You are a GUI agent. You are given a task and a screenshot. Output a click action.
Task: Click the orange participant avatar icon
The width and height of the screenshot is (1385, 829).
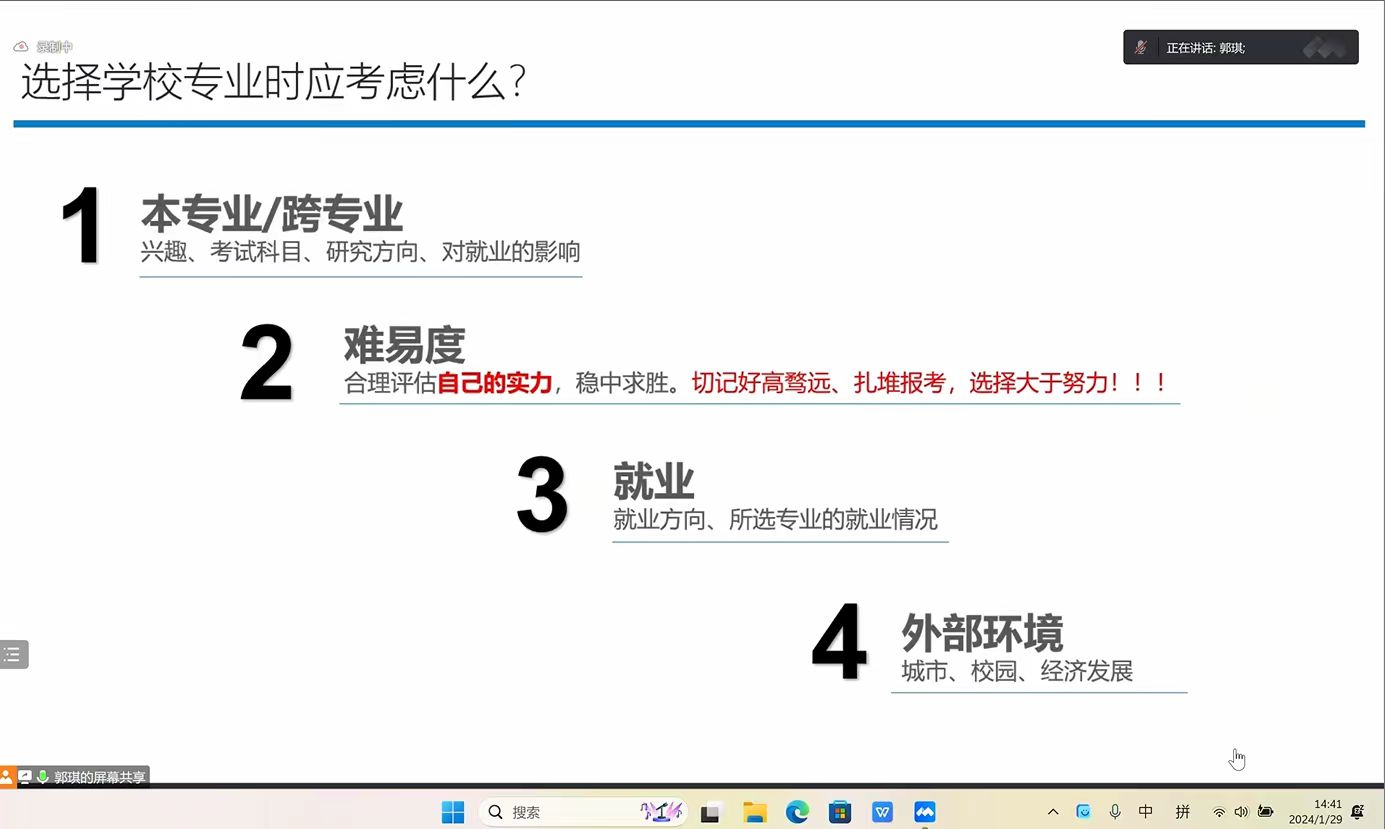click(7, 777)
